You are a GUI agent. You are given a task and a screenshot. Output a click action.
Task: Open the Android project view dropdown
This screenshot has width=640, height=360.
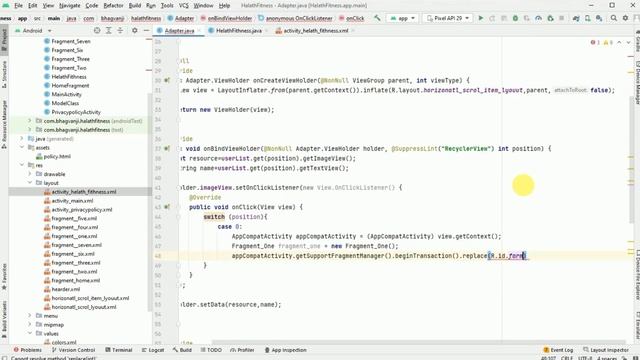33,31
